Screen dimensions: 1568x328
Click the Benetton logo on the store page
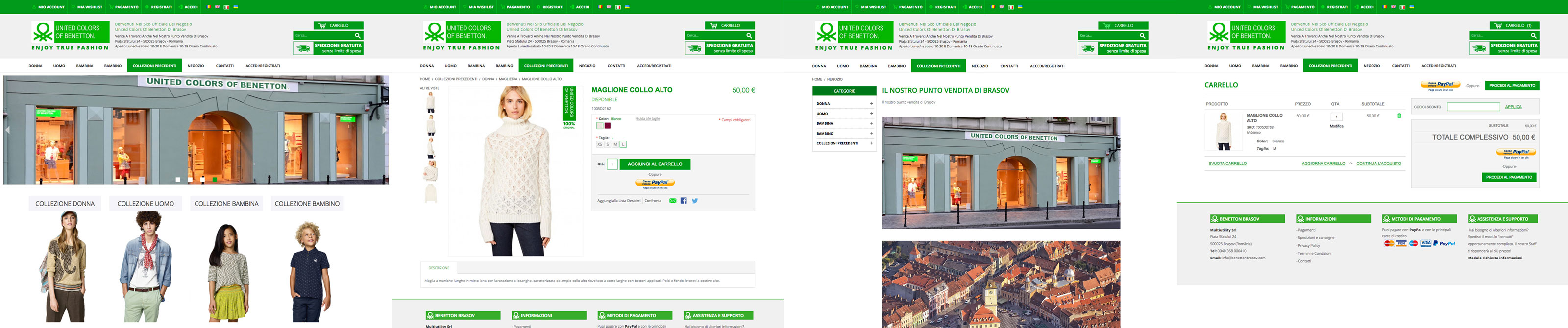[x=854, y=36]
